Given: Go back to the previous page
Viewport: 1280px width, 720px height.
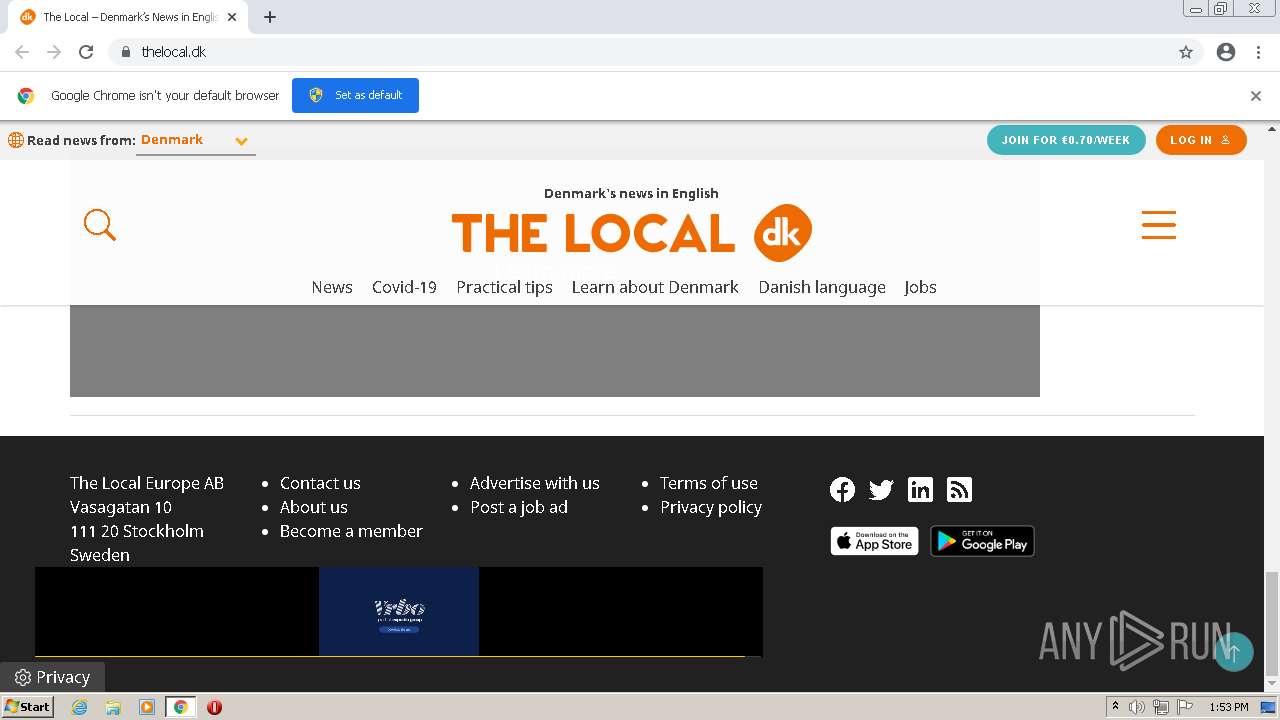Looking at the screenshot, I should [22, 52].
